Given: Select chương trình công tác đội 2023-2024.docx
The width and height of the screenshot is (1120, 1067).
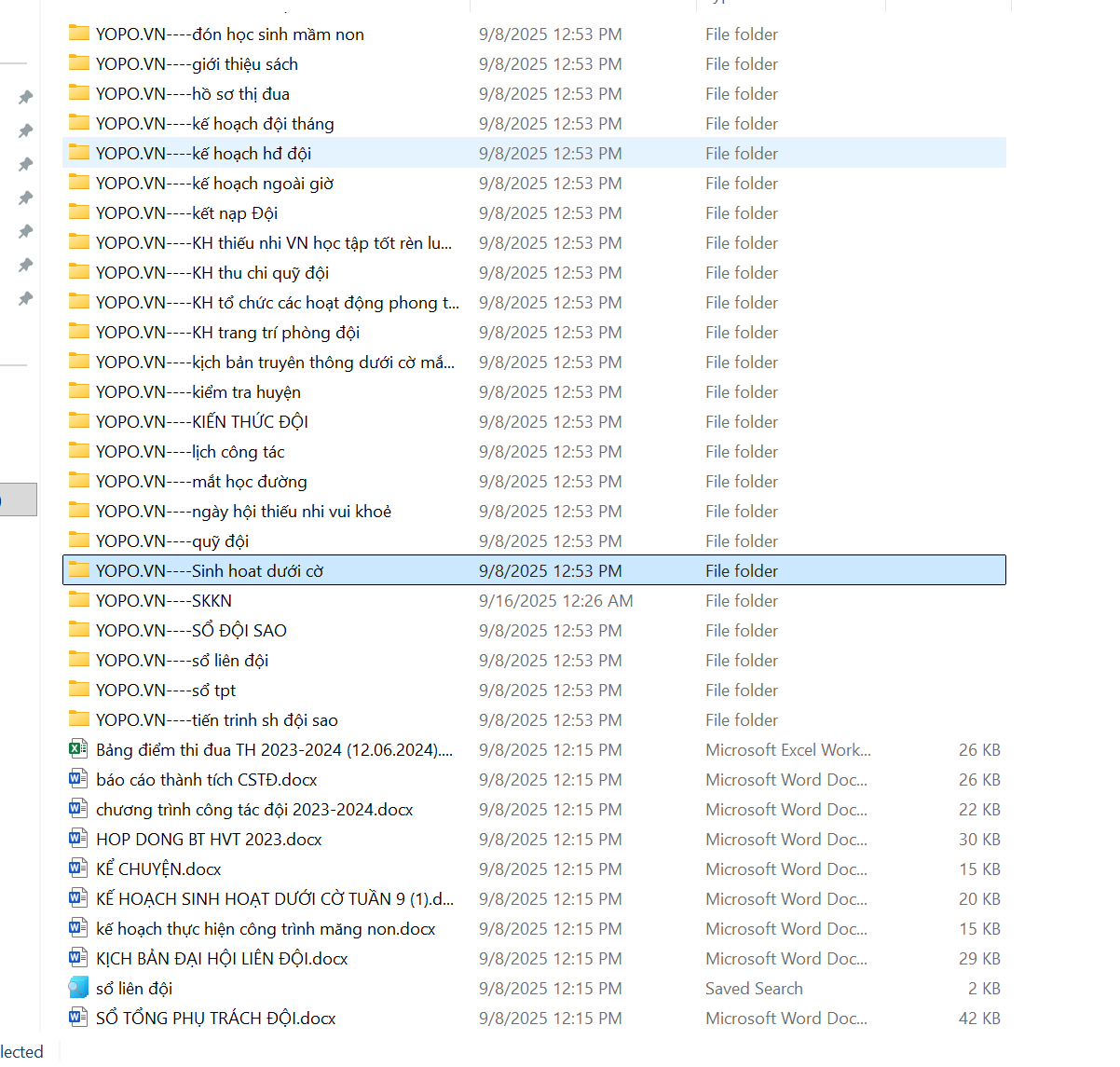Looking at the screenshot, I should point(254,810).
